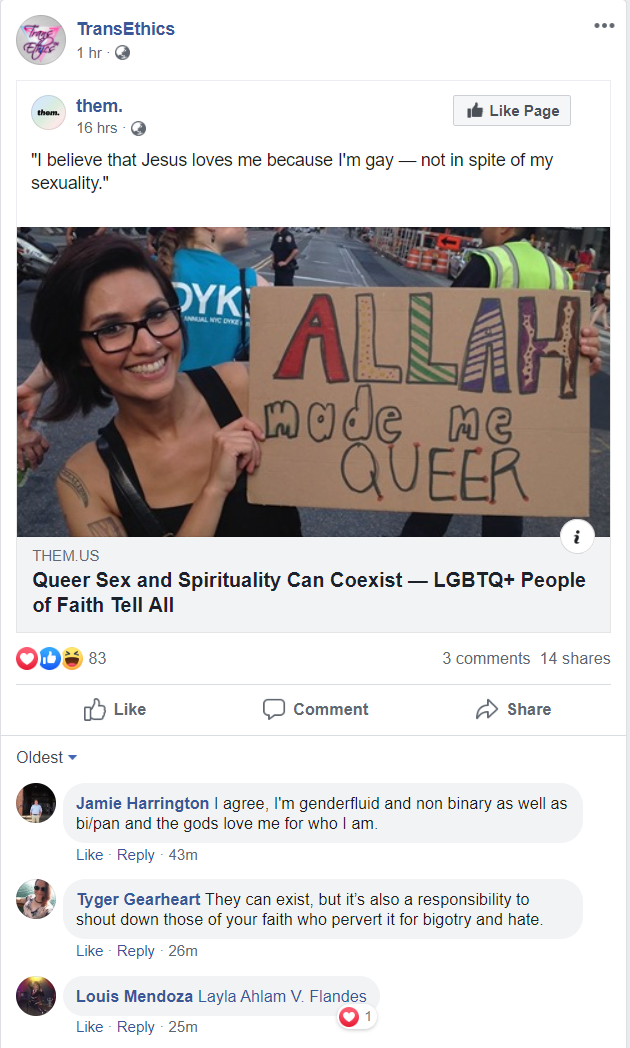Open the three-dot post options menu
The height and width of the screenshot is (1048, 630).
(x=604, y=25)
